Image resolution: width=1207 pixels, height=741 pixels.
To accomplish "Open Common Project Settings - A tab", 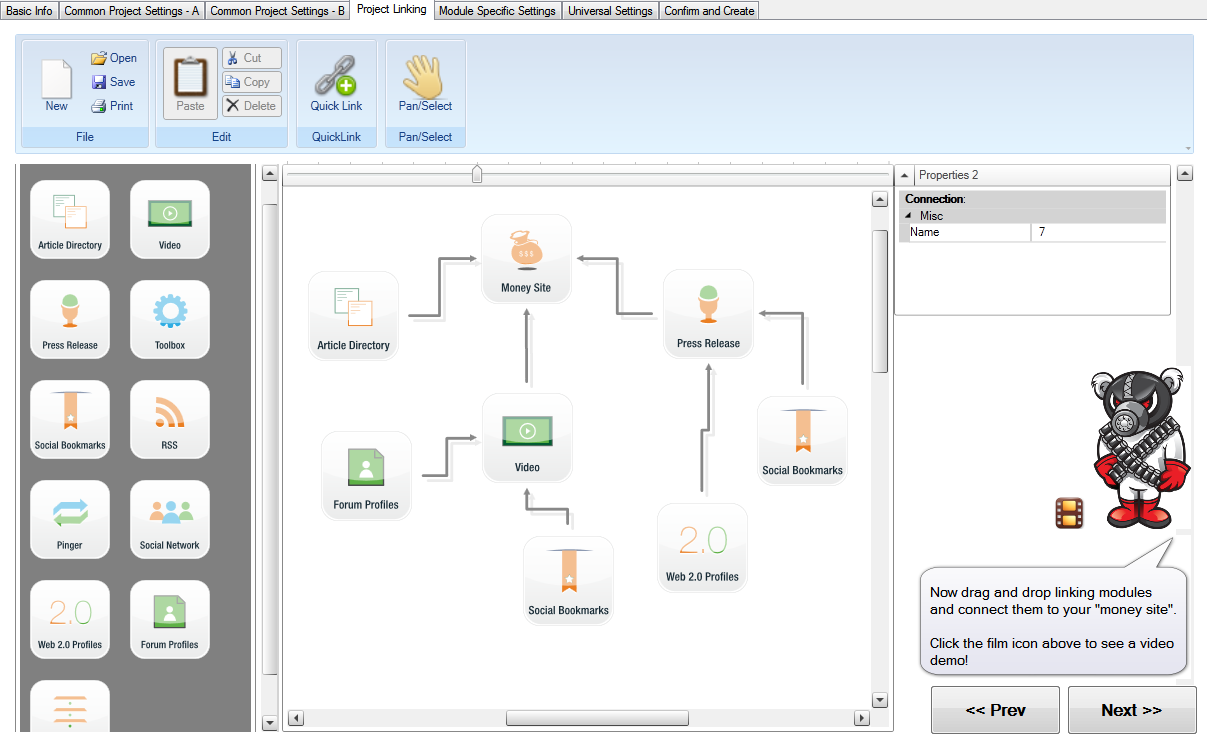I will click(132, 11).
